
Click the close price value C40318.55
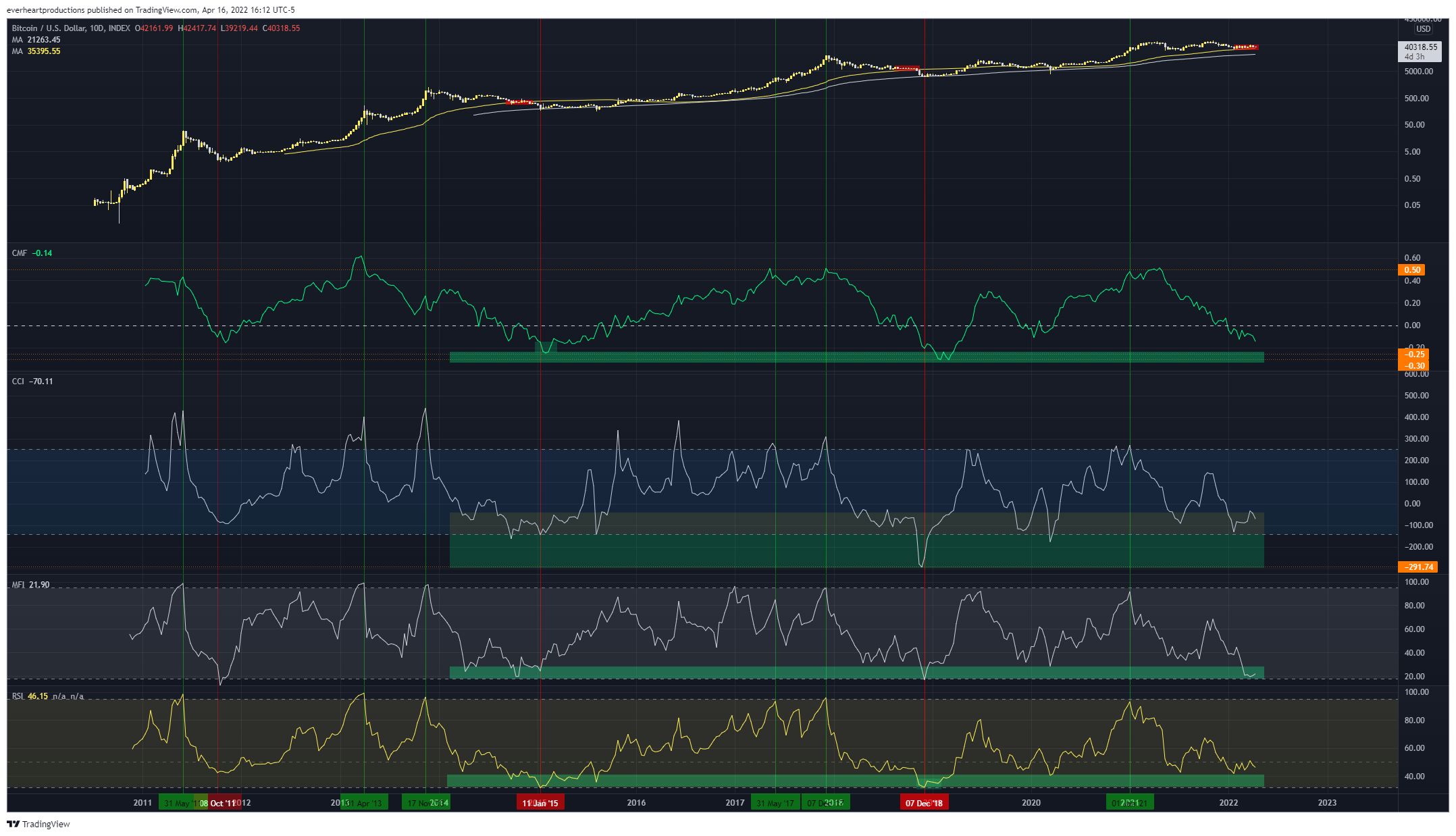click(x=281, y=28)
